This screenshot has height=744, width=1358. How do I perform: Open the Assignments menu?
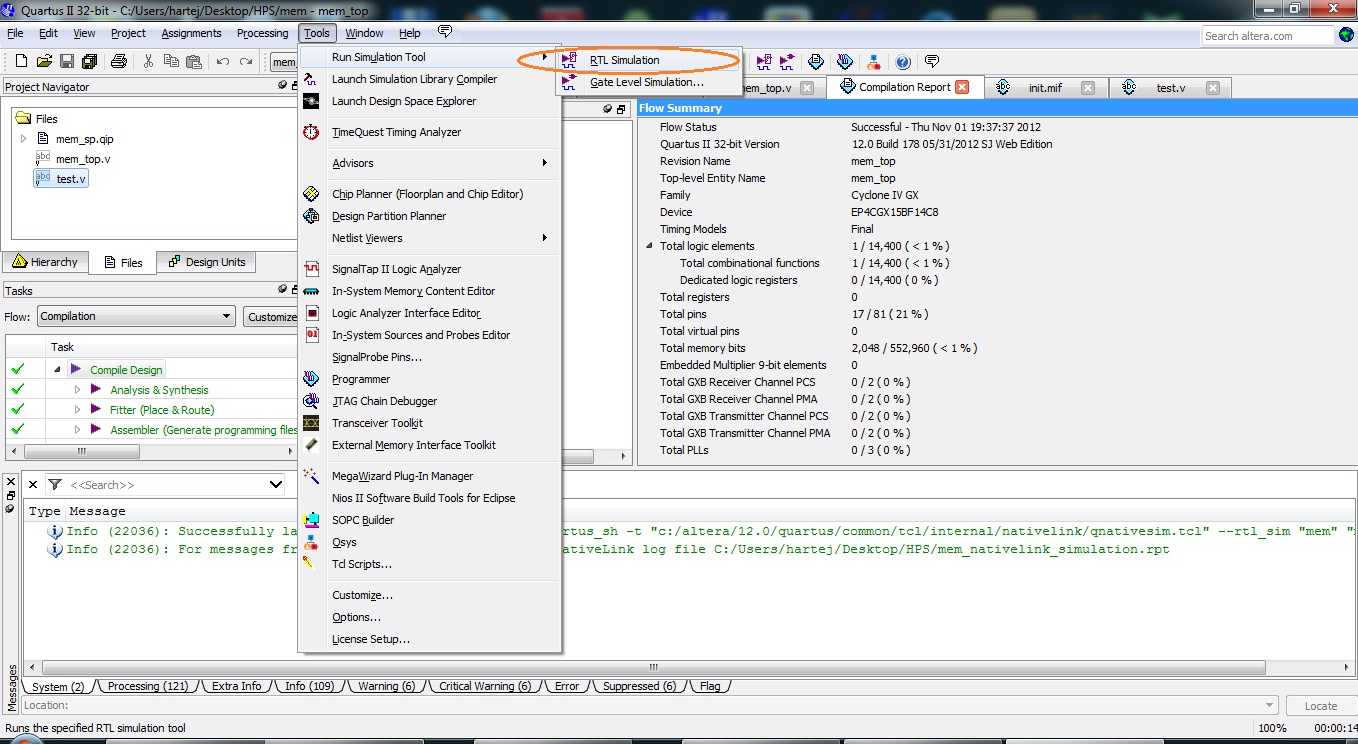(x=191, y=33)
